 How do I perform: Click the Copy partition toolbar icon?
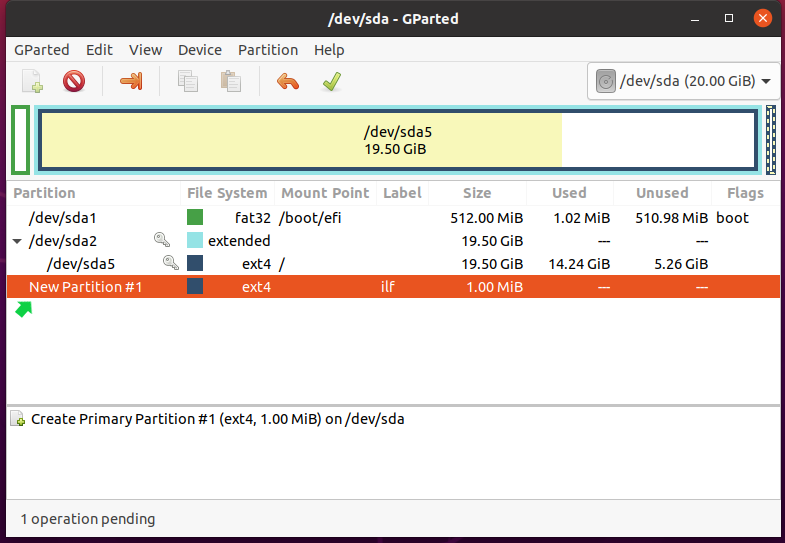click(x=188, y=81)
